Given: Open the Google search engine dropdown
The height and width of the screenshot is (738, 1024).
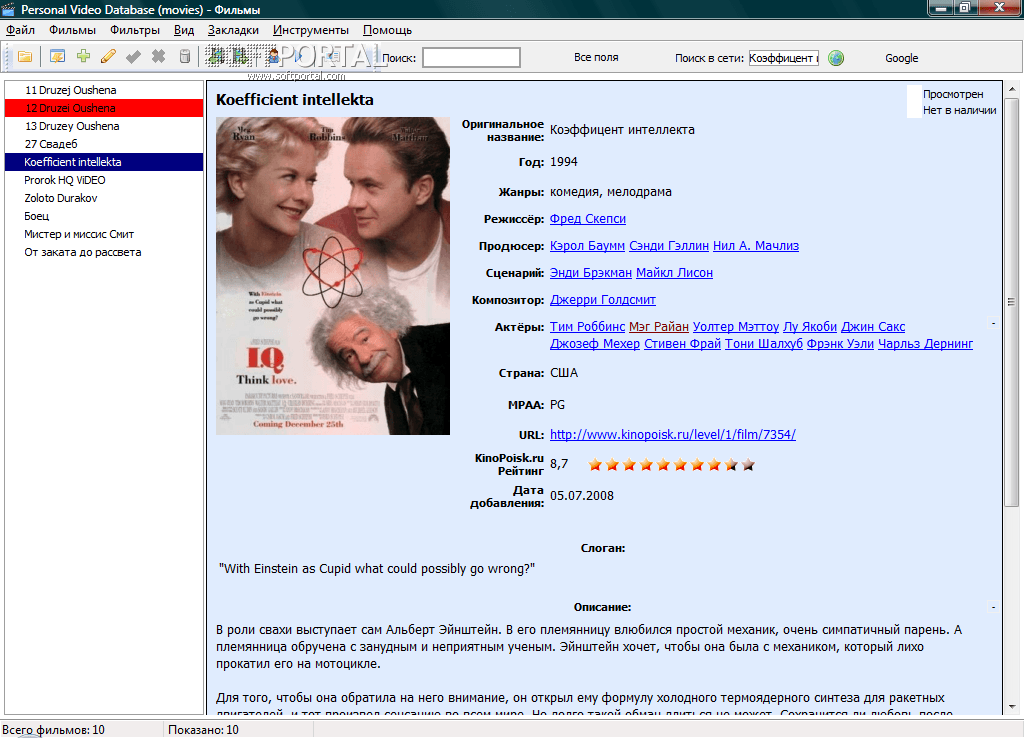Looking at the screenshot, I should [x=901, y=58].
